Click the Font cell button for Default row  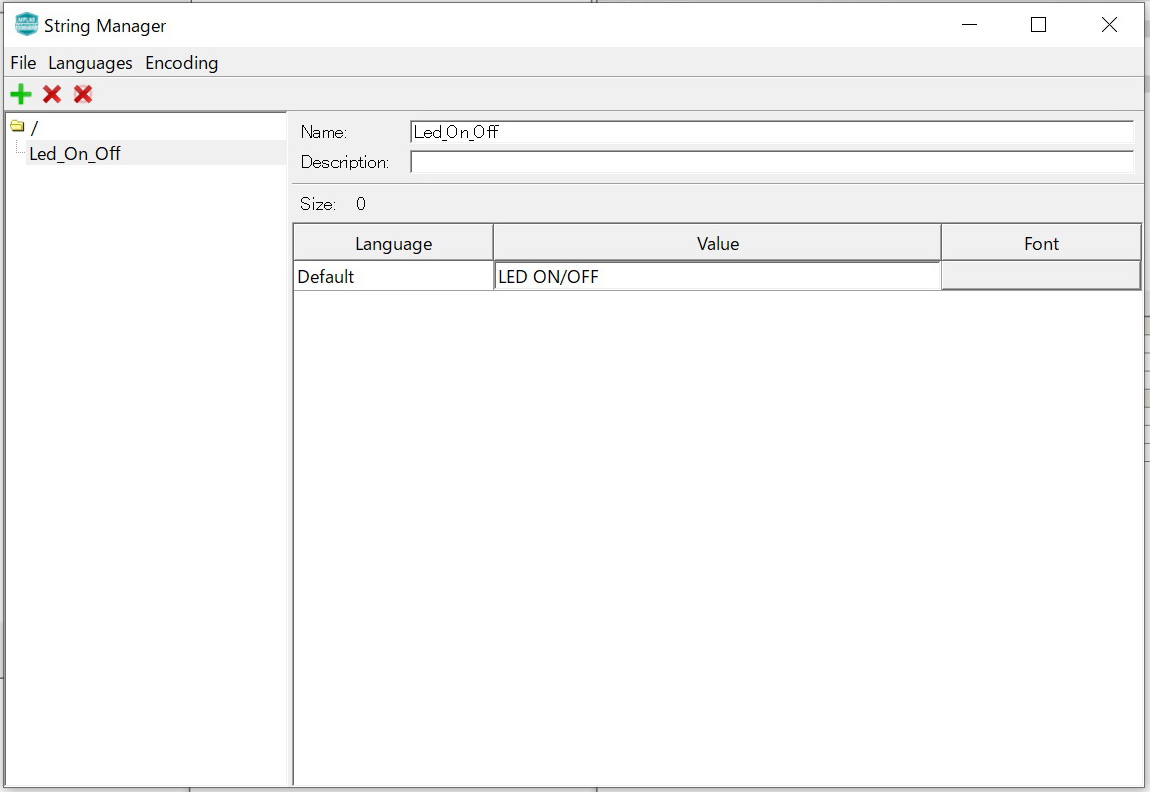[1040, 276]
